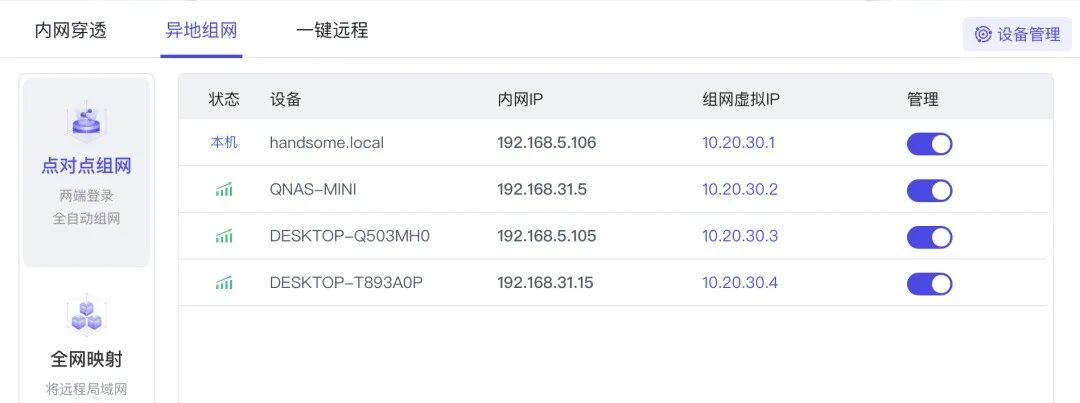The height and width of the screenshot is (403, 1080).
Task: Click internal IP 192.168.5.105
Action: point(547,236)
